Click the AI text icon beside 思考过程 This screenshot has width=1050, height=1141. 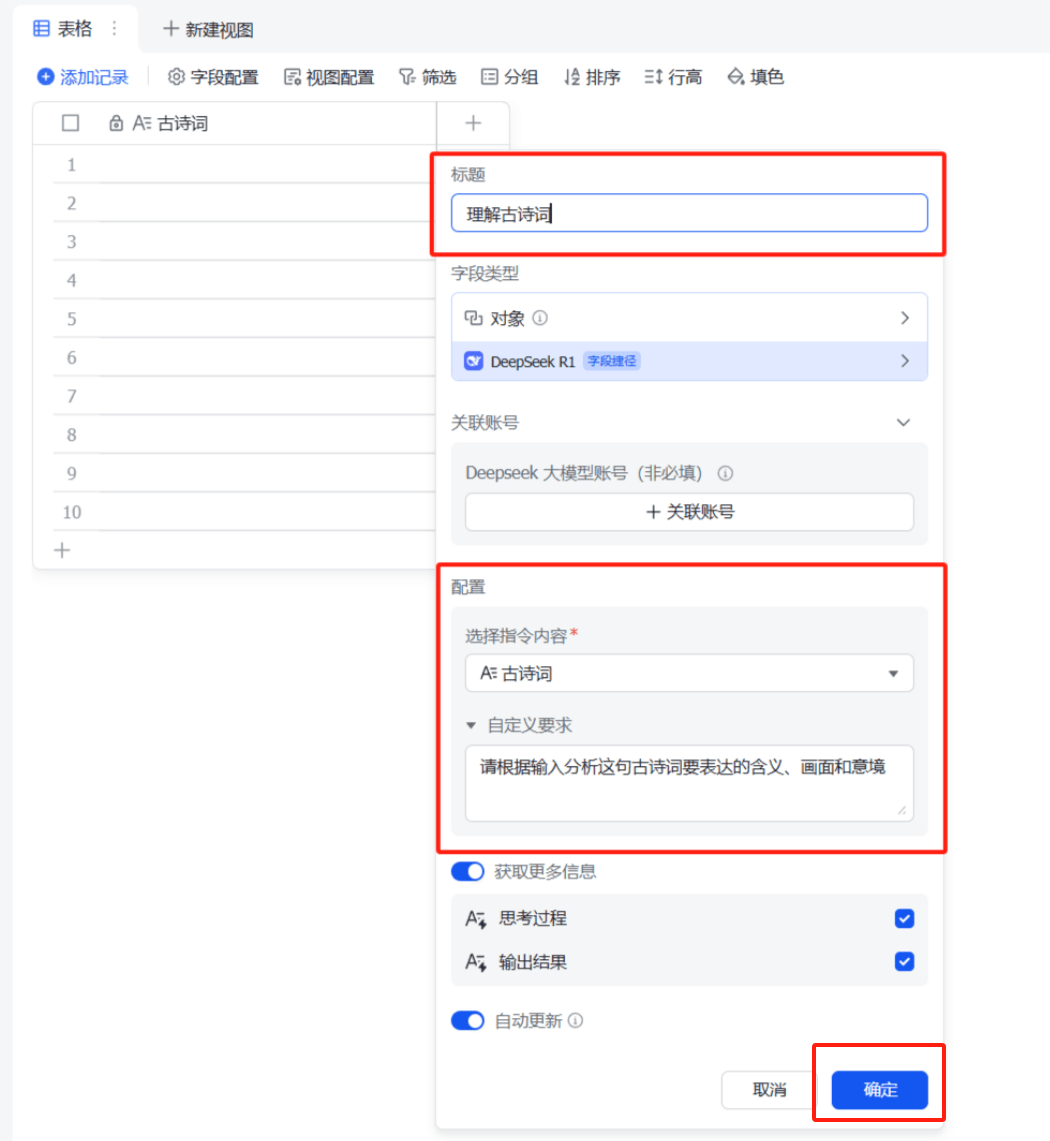coord(476,919)
